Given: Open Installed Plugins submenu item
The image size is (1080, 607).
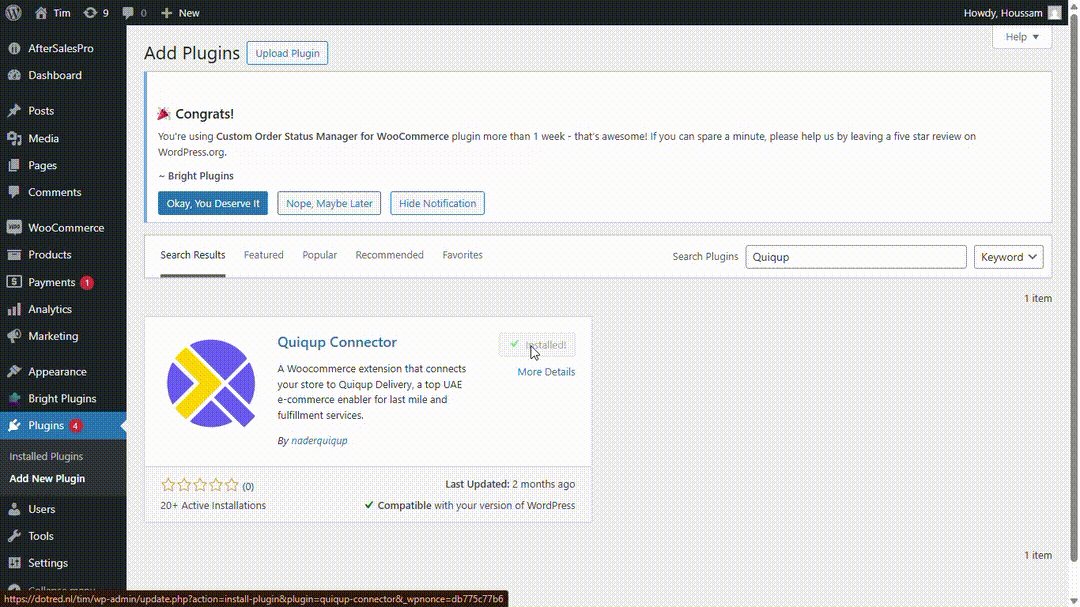Looking at the screenshot, I should [x=46, y=456].
